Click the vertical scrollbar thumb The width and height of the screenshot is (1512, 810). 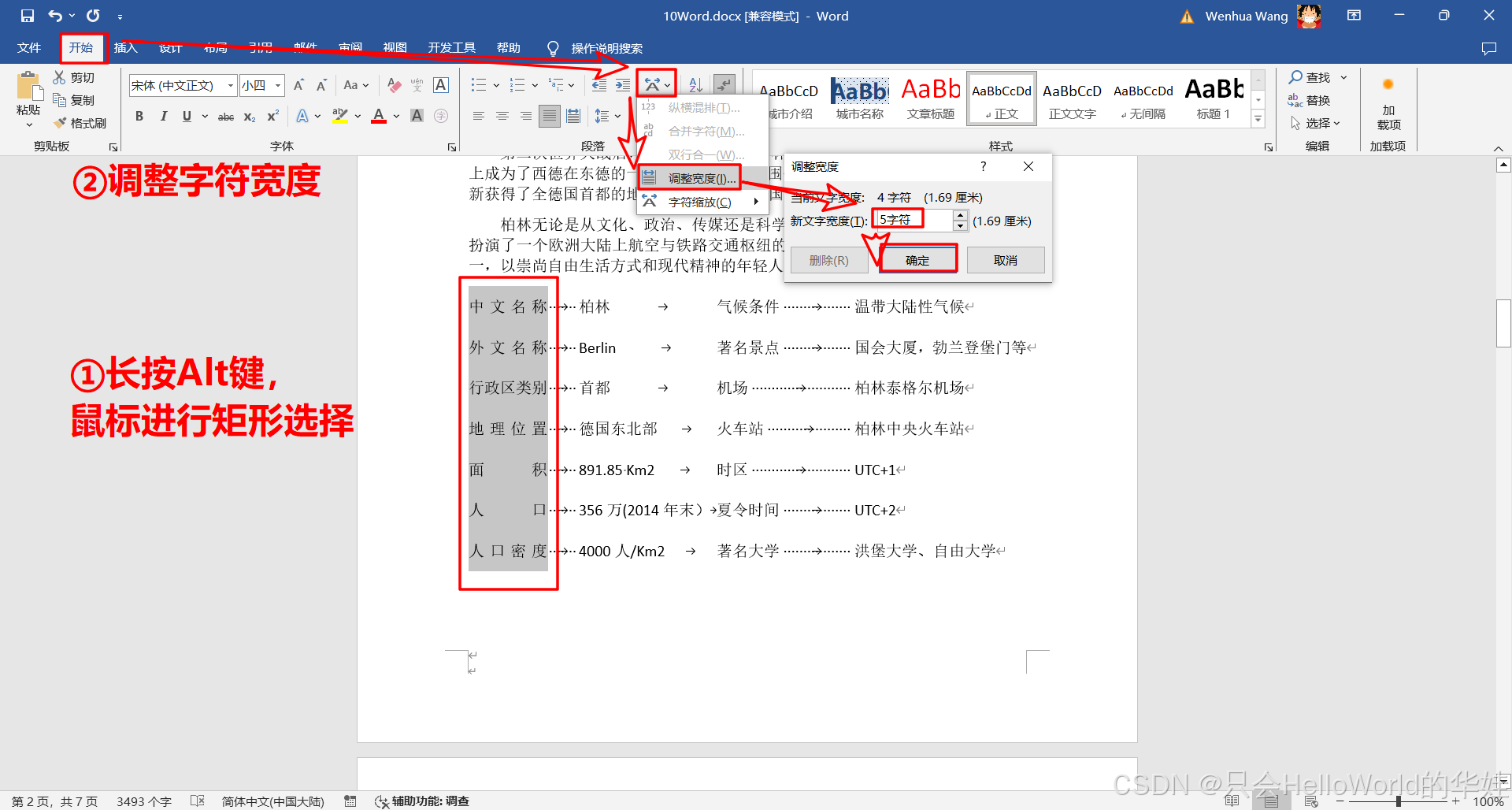[1503, 323]
